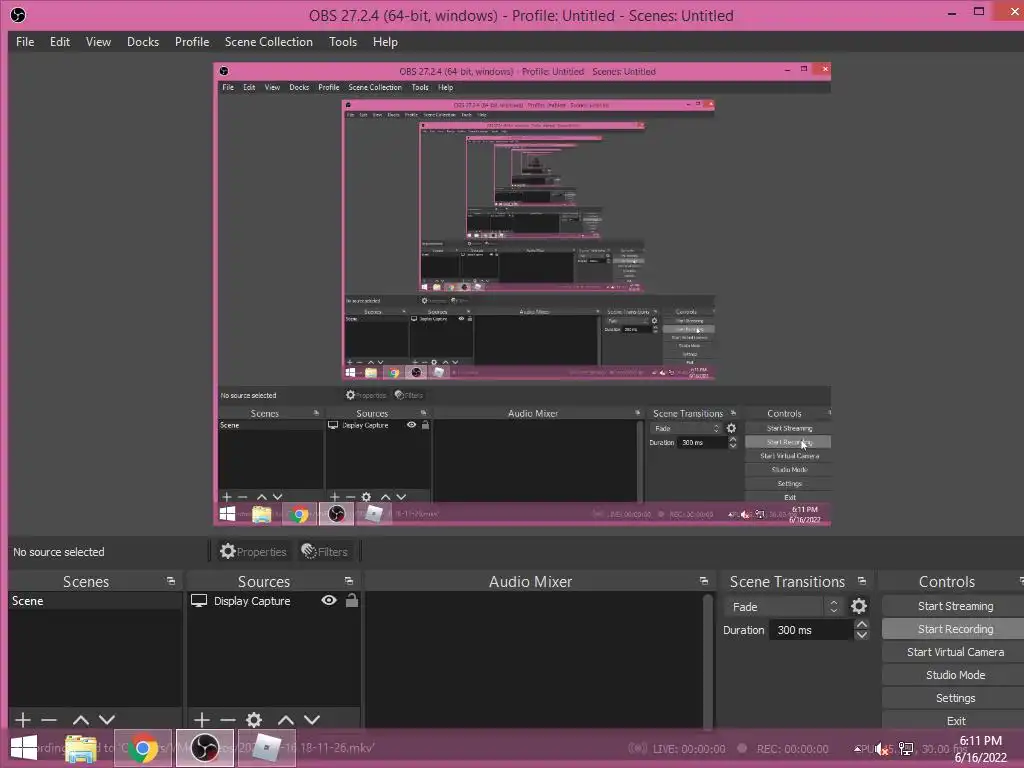Click the Duration 300 ms input field
This screenshot has width=1024, height=768.
[x=811, y=630]
